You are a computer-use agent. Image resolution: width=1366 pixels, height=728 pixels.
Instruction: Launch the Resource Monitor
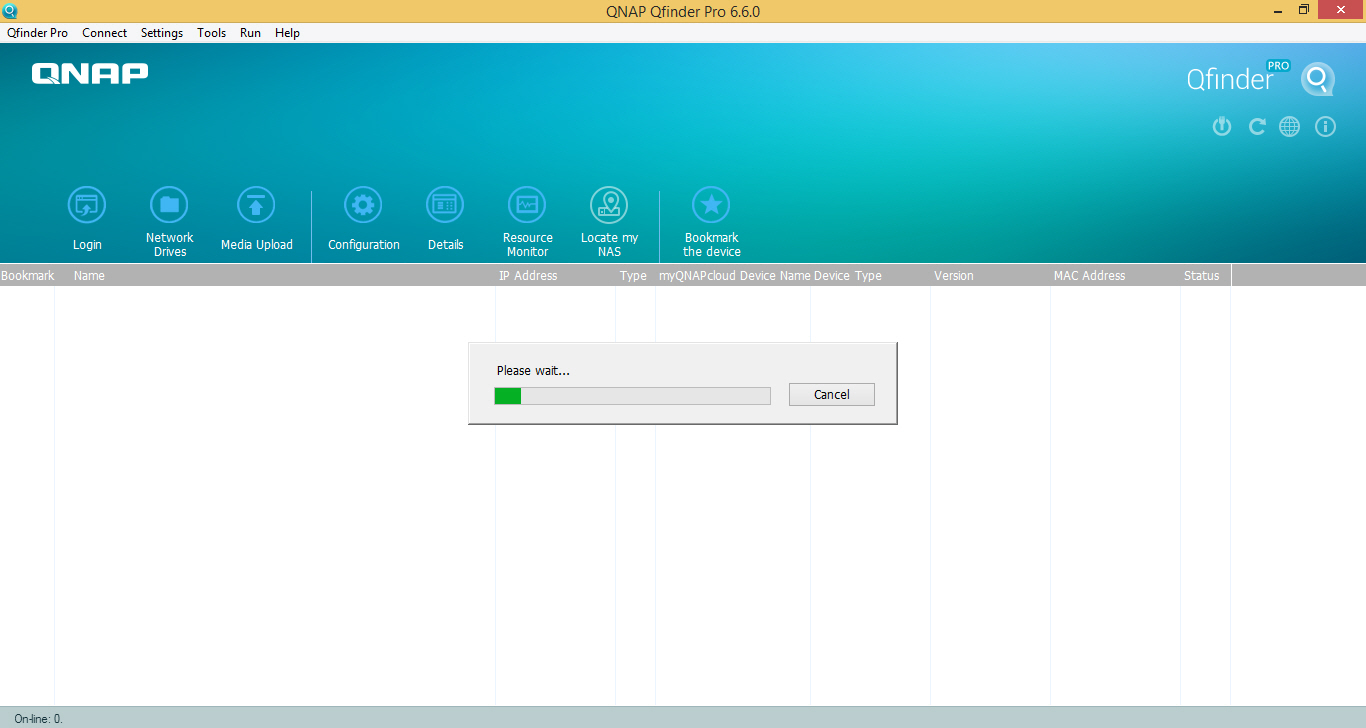pyautogui.click(x=527, y=204)
